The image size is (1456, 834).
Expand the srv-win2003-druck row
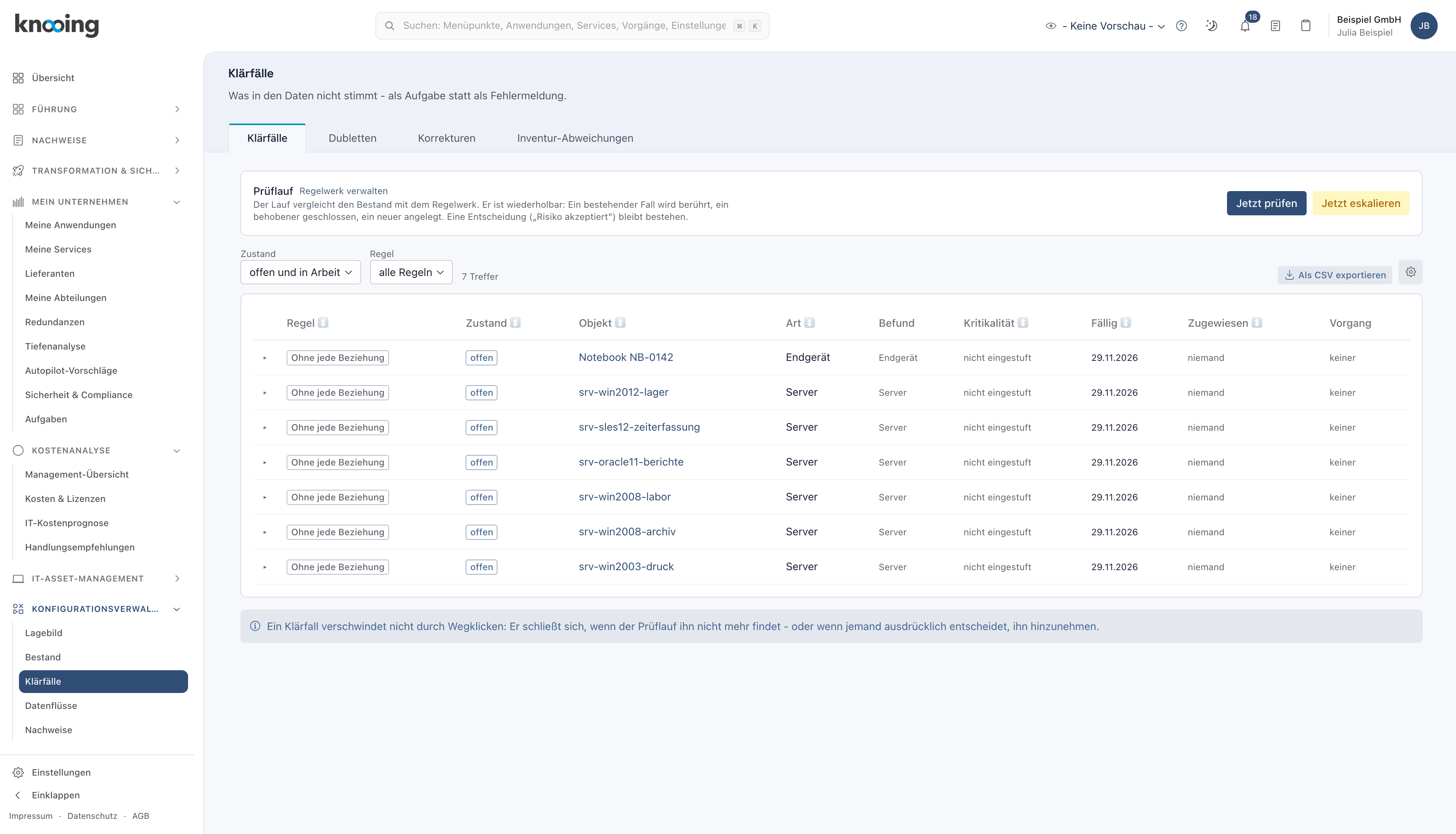(x=265, y=567)
